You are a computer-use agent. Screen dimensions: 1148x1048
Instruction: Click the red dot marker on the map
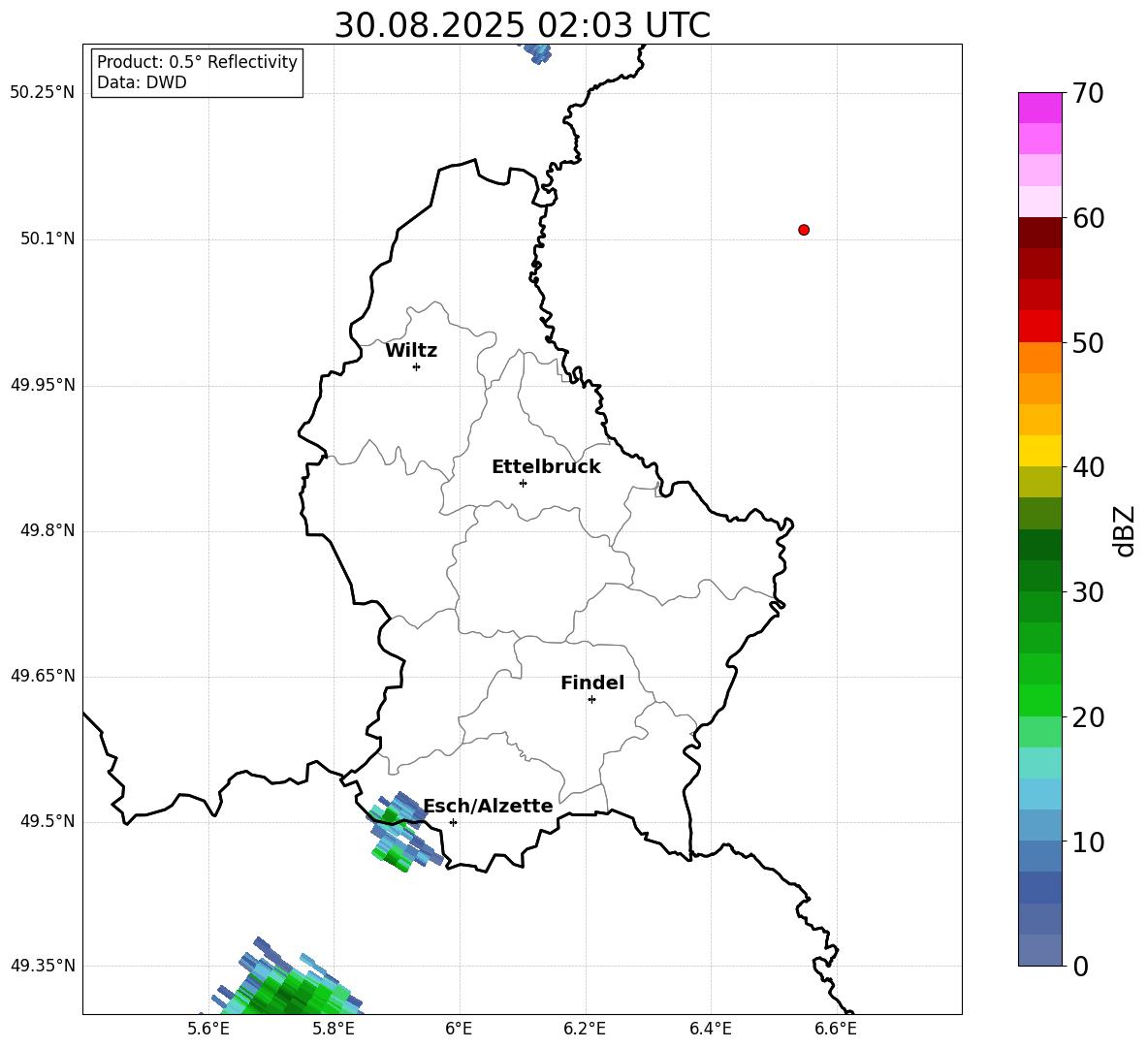click(x=804, y=230)
